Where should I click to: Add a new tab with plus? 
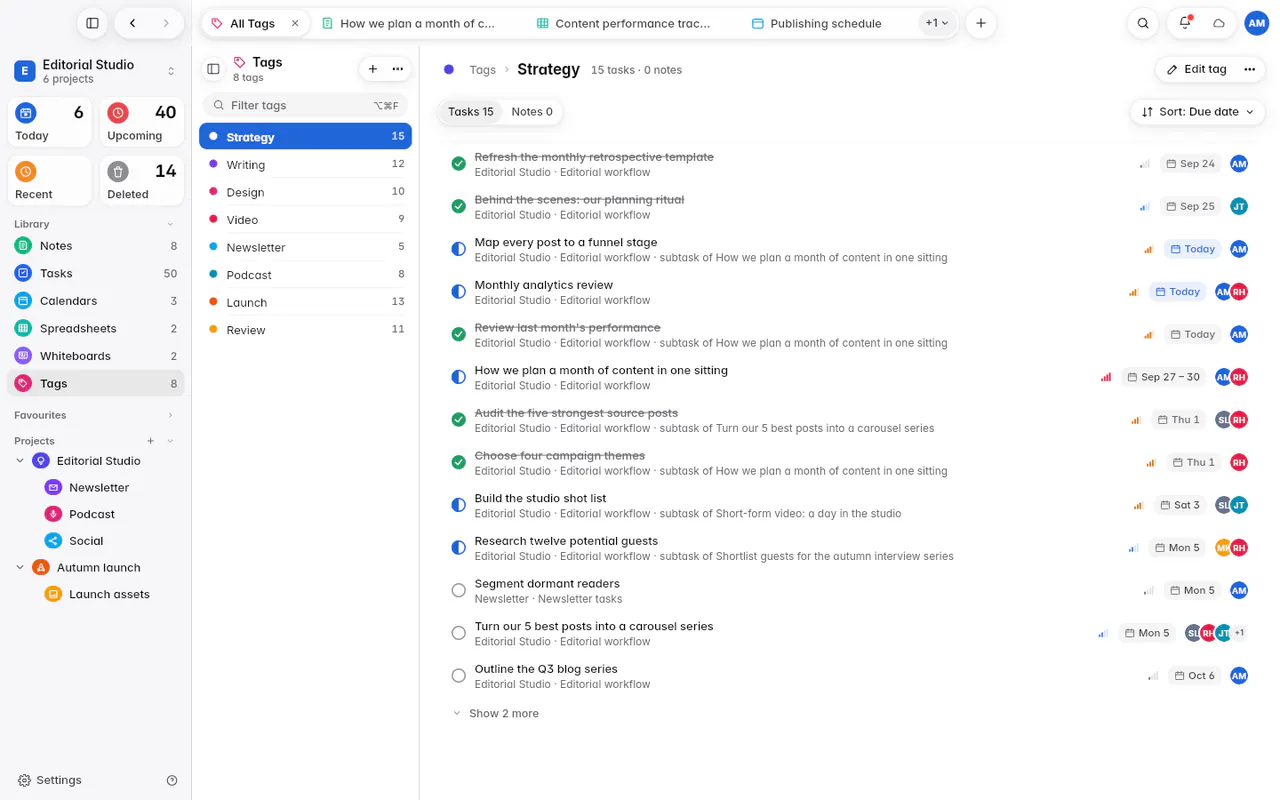(x=981, y=23)
